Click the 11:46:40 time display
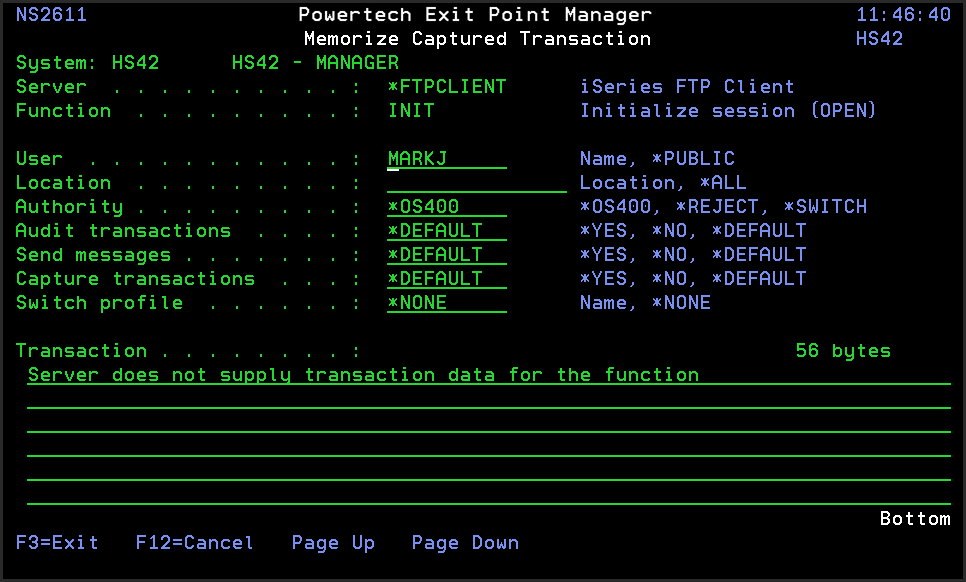 coord(903,15)
